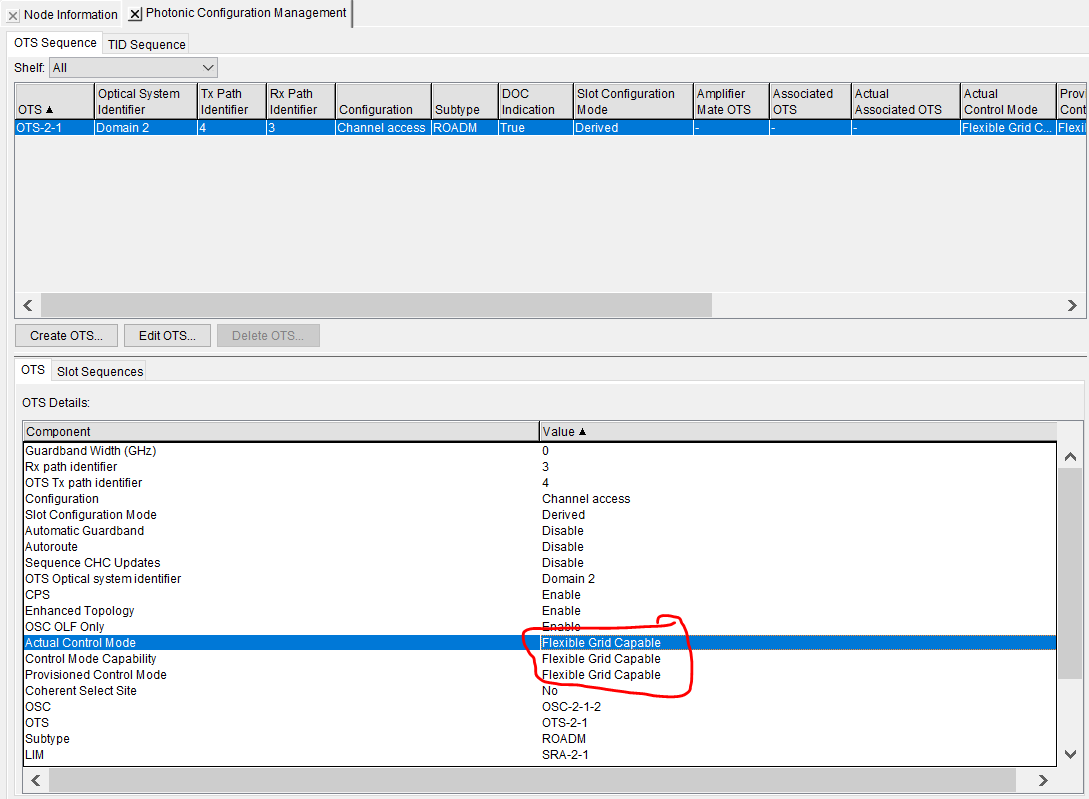The image size is (1089, 799).
Task: Click the Domain 2 table cell
Action: pos(146,128)
